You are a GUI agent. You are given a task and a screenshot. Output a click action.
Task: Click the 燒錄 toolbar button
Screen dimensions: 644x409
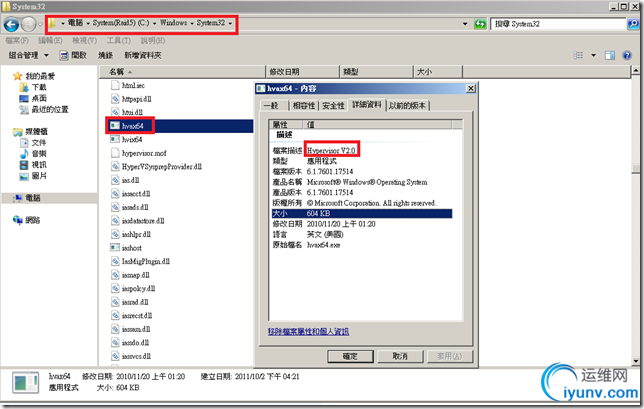tap(105, 55)
